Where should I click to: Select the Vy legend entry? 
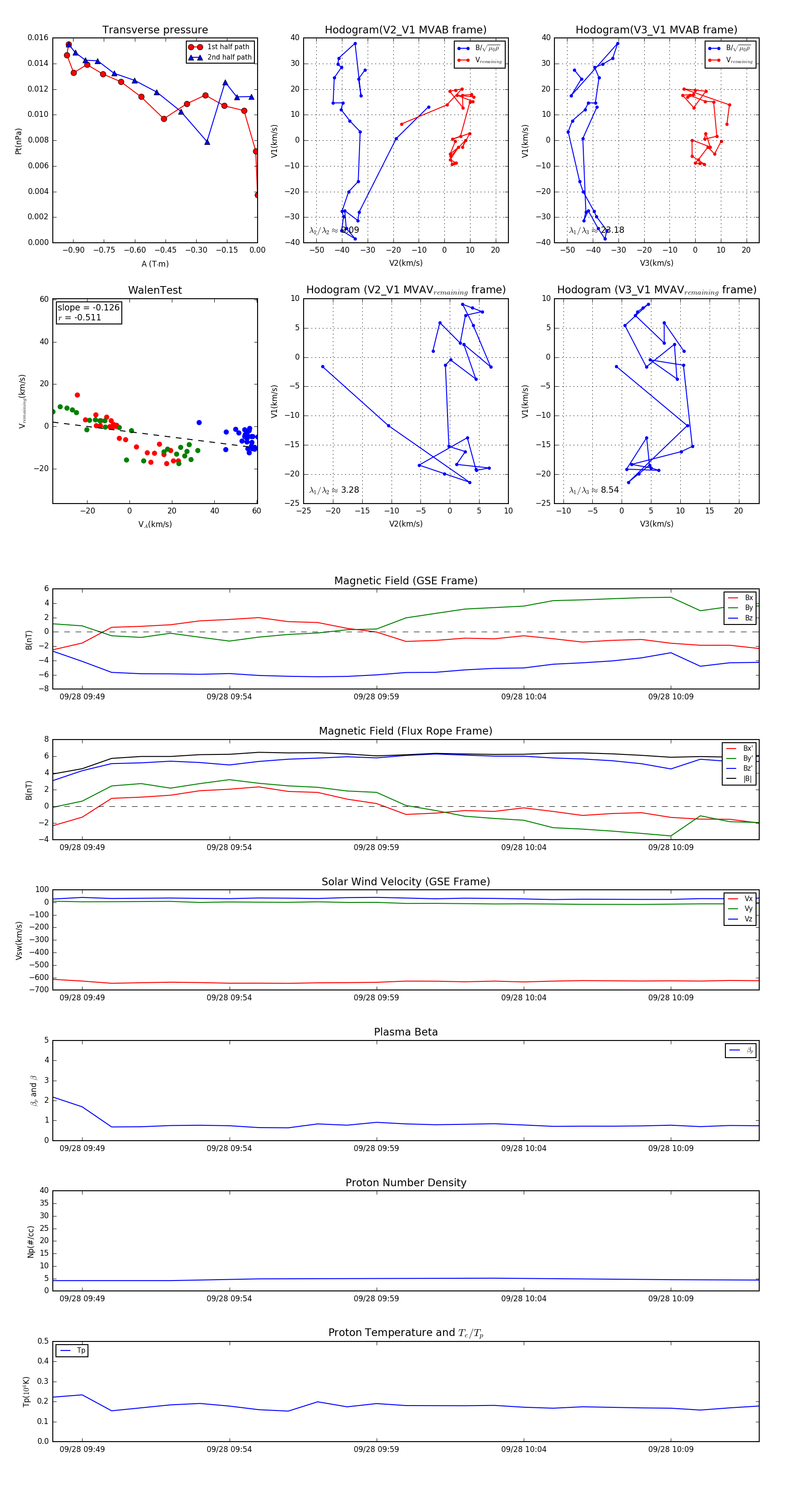coord(740,909)
